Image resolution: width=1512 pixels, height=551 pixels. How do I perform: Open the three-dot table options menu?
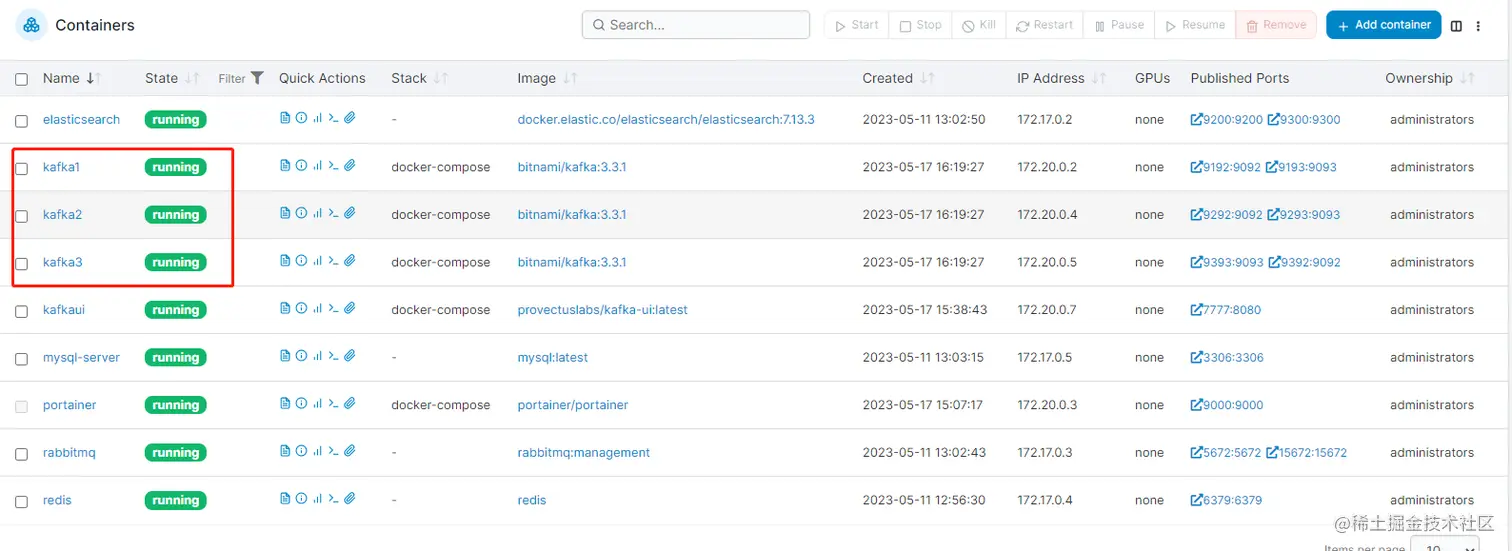click(x=1479, y=26)
